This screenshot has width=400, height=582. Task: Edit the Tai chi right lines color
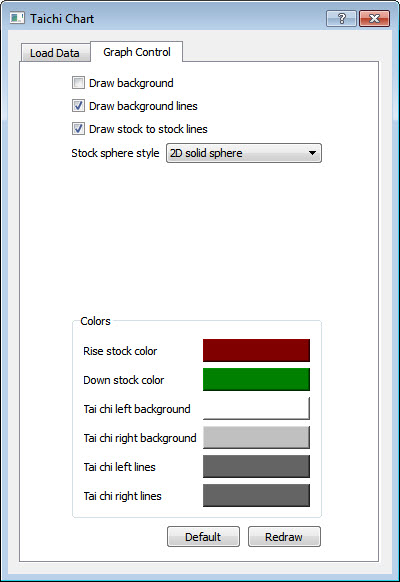256,495
